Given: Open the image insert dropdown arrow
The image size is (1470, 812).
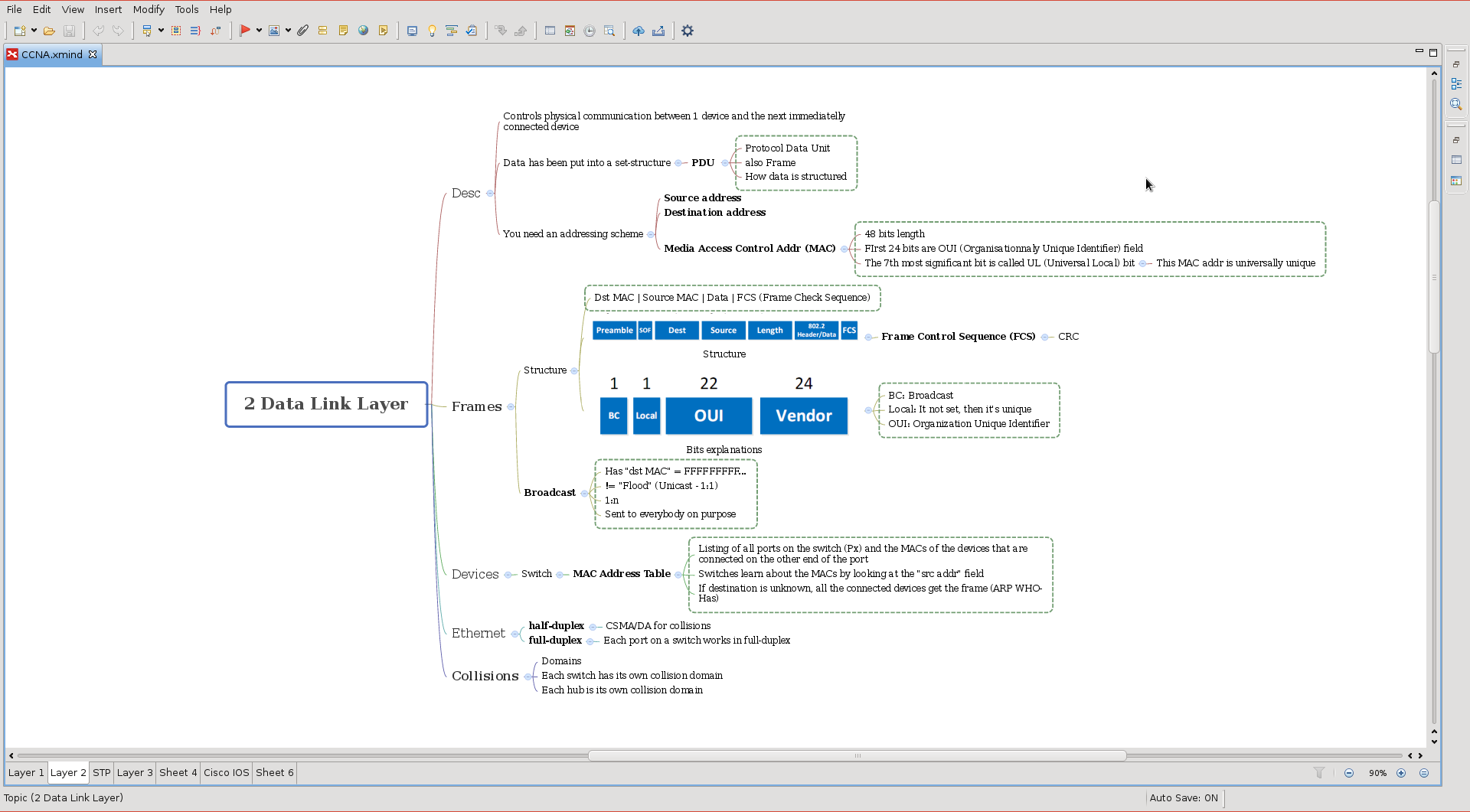Looking at the screenshot, I should click(288, 31).
